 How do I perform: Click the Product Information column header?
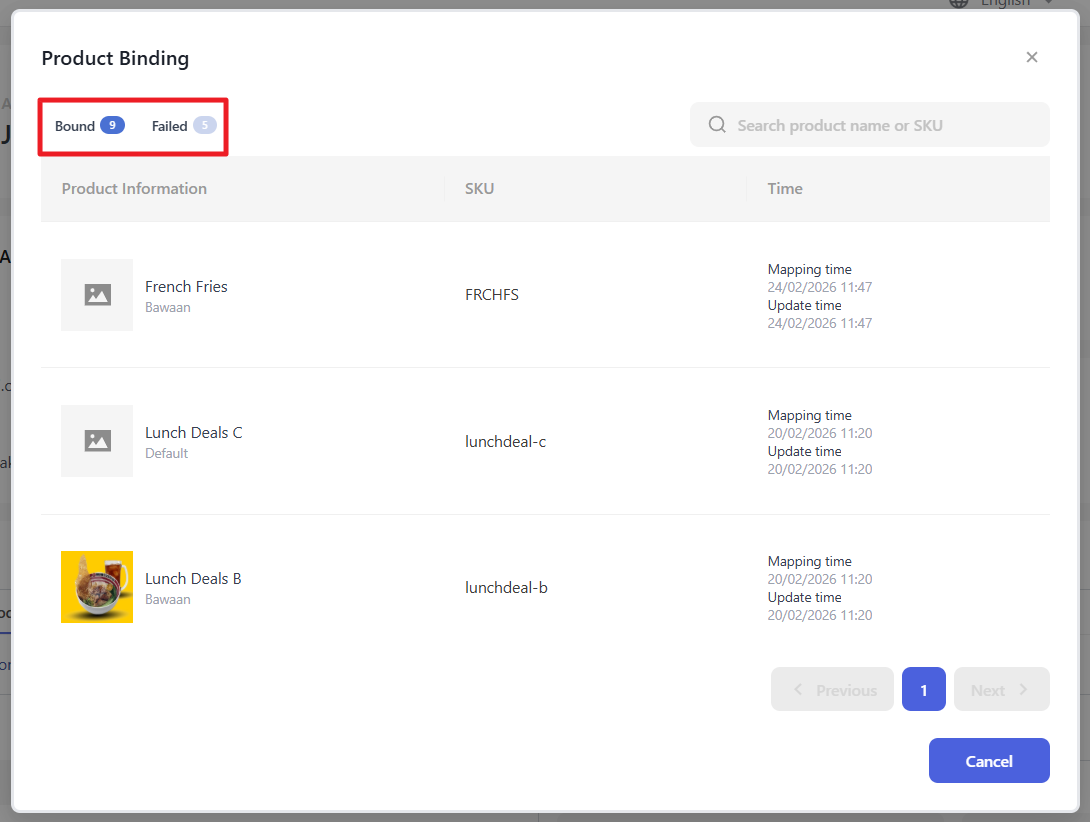[x=134, y=189]
